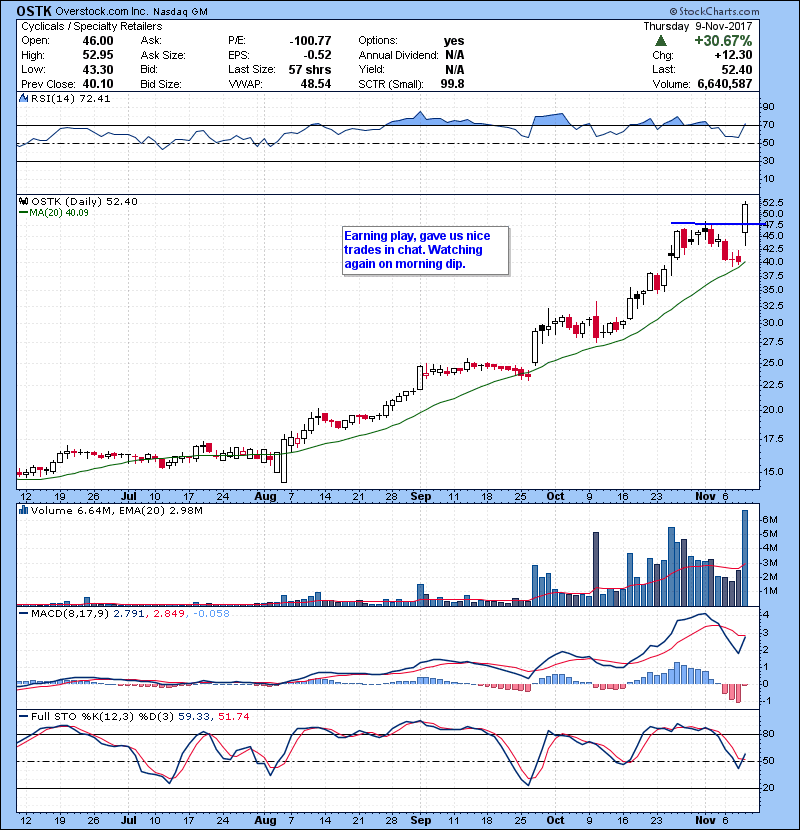This screenshot has height=830, width=800.
Task: Click the OSTK (Daily) 52.40 chart label
Action: 84,201
